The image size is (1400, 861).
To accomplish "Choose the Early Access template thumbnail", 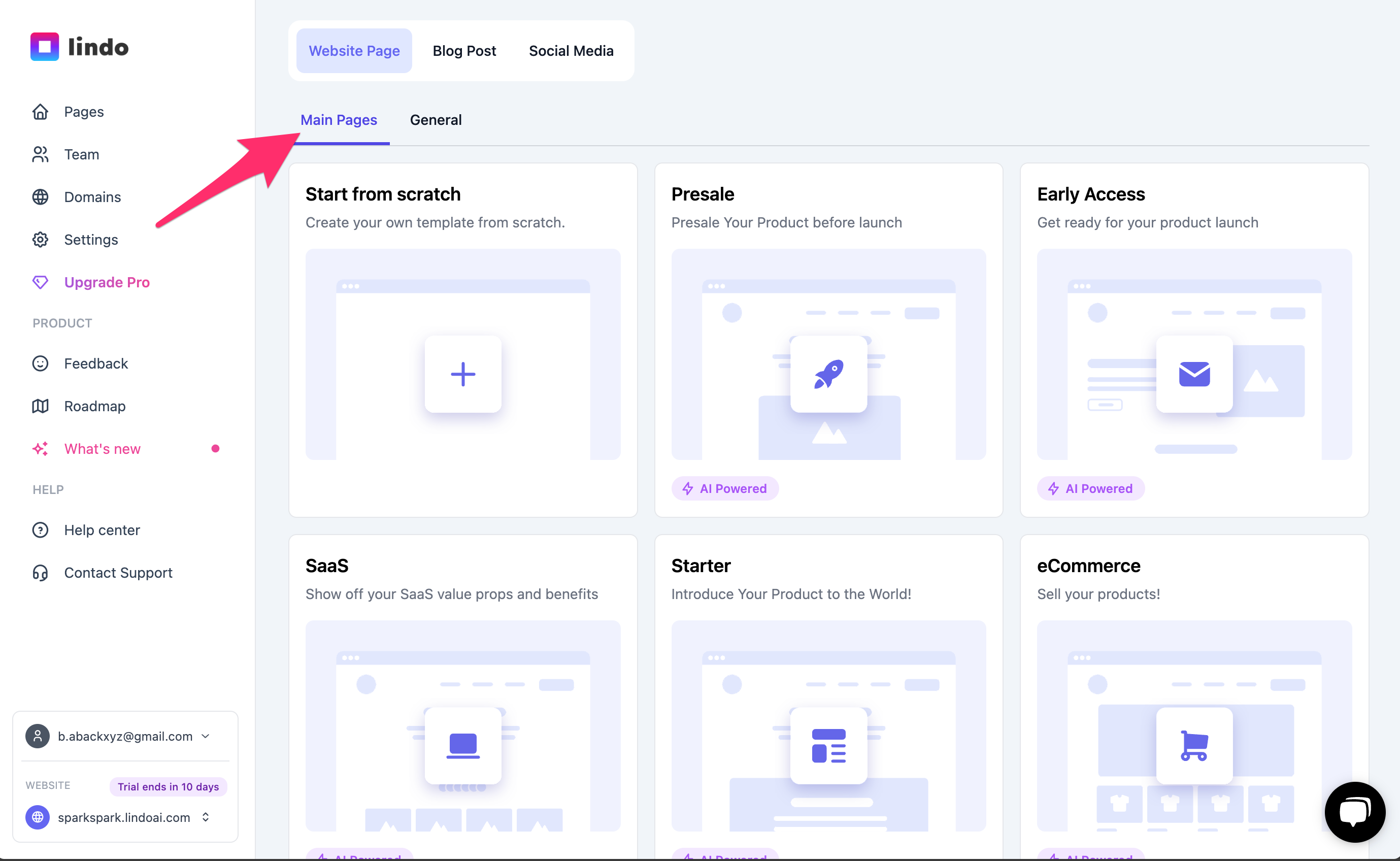I will point(1194,354).
